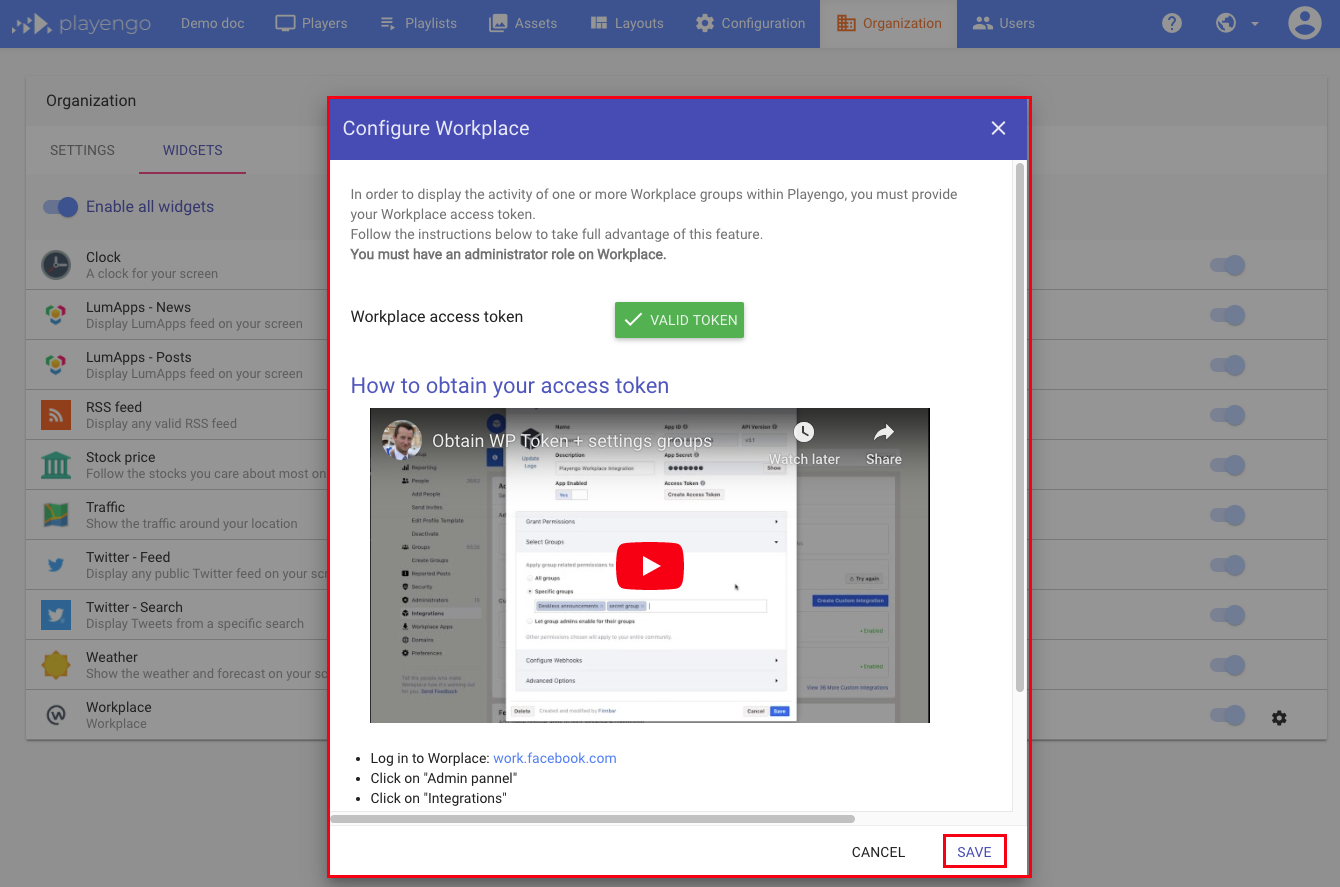Click the Clock widget icon

[x=56, y=265]
